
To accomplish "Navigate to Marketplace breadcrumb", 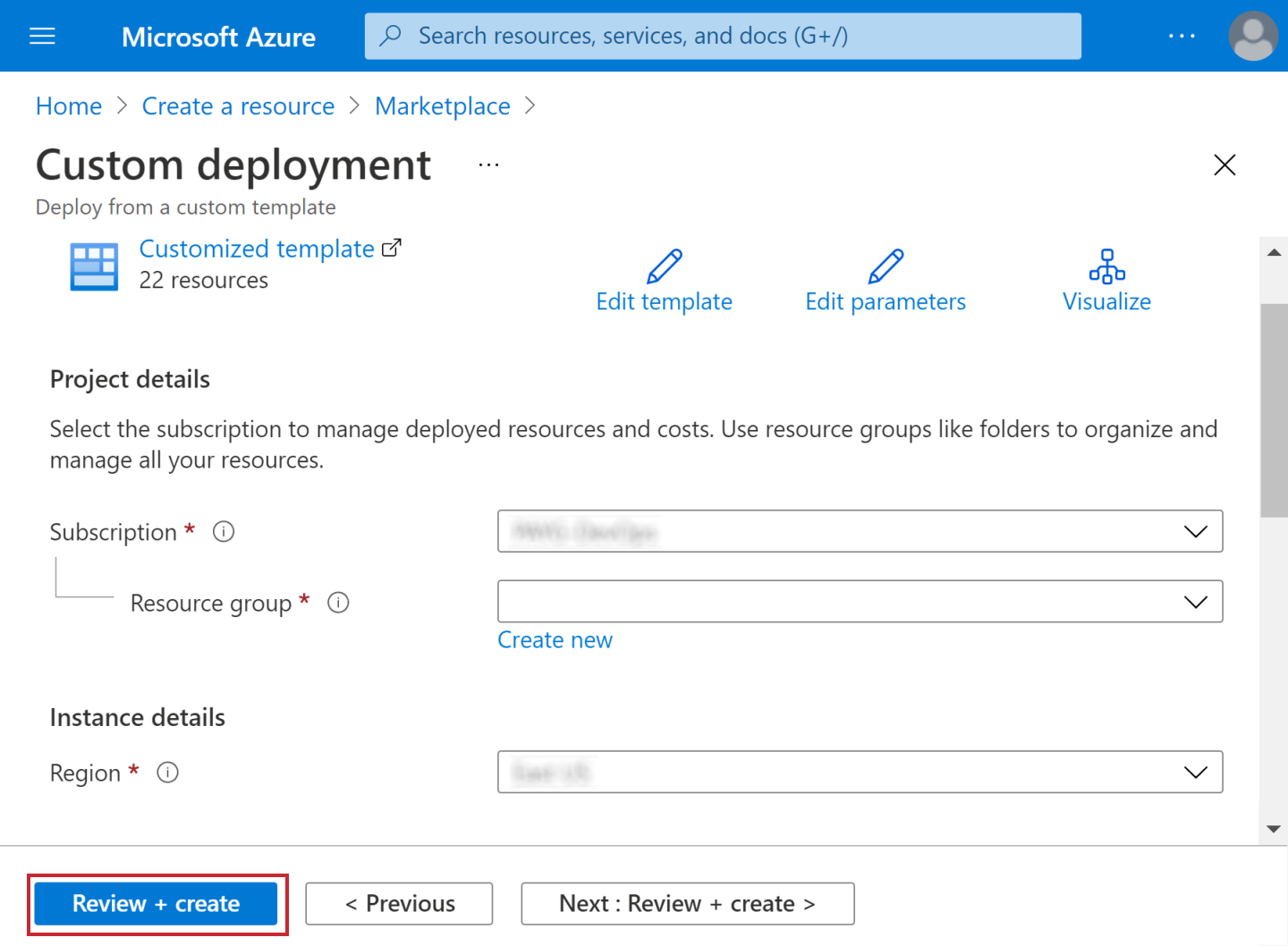I will tap(442, 106).
